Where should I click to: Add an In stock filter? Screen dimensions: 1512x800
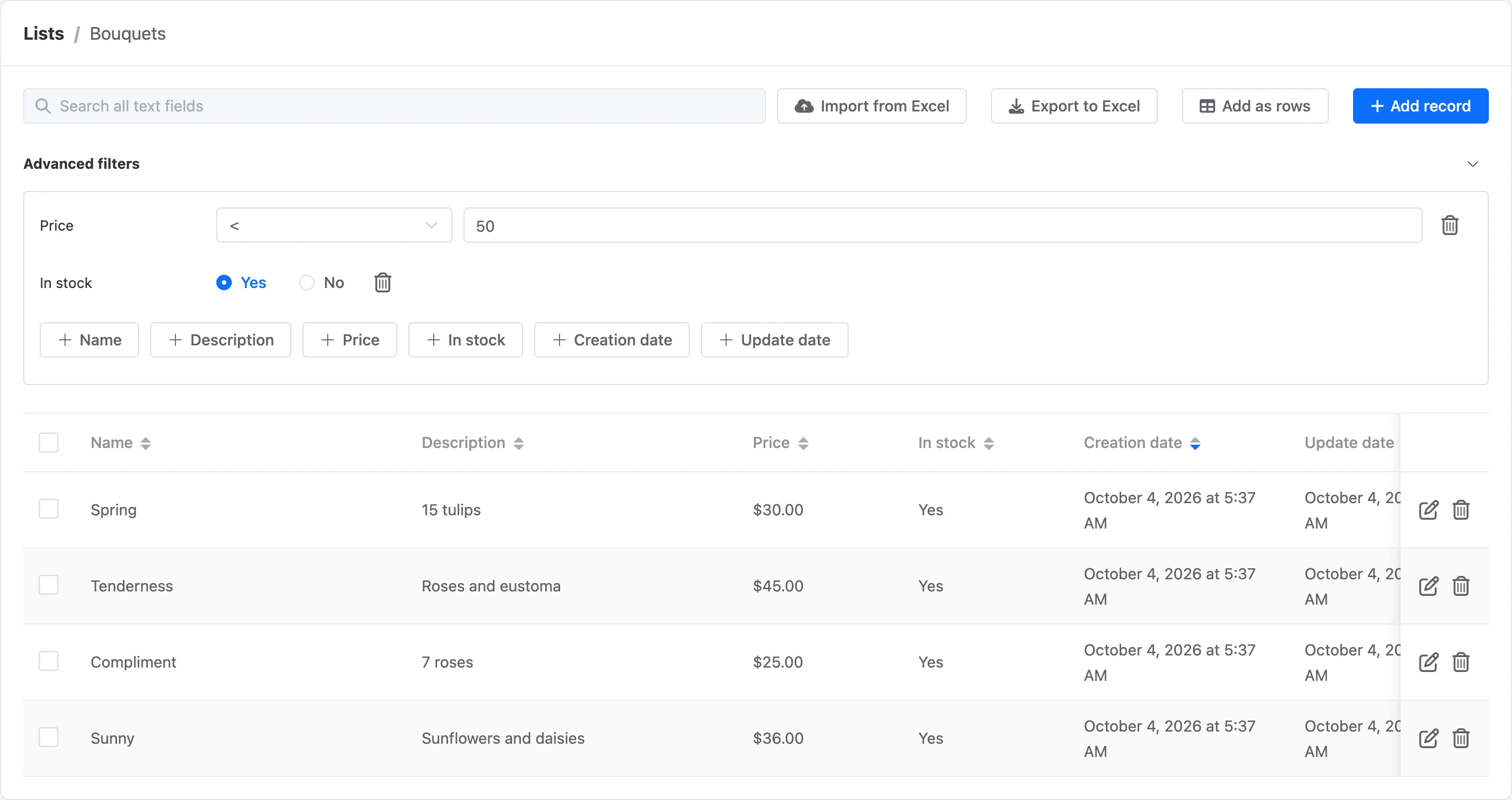point(465,340)
